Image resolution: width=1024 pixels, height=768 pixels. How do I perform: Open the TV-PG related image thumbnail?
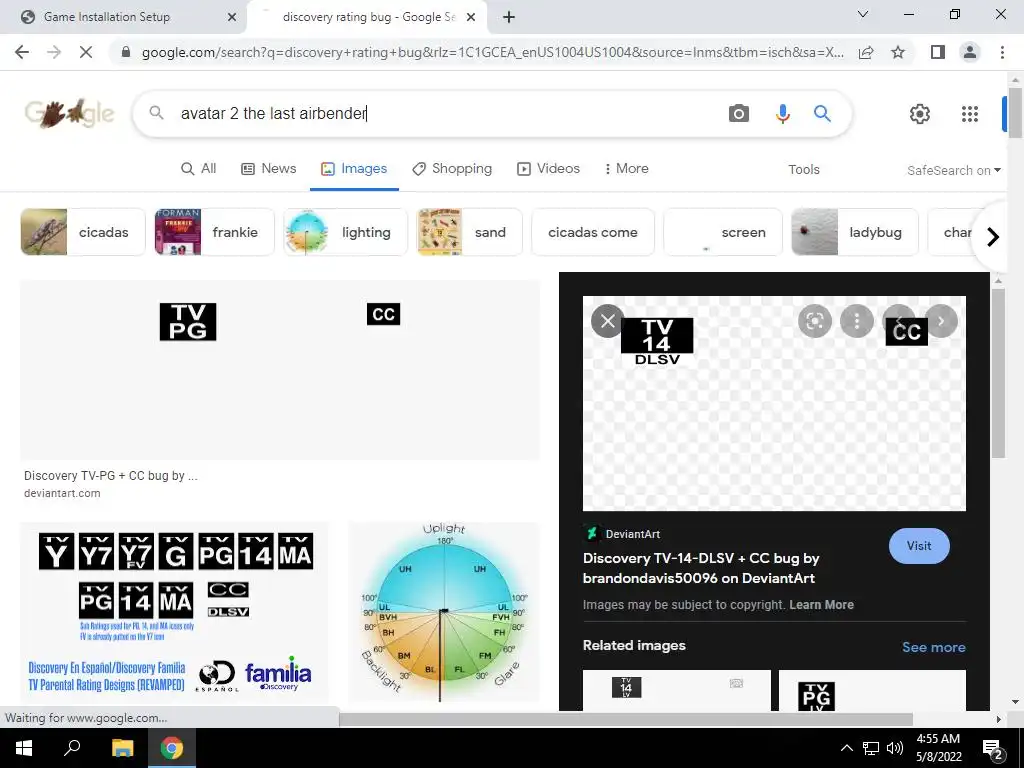tap(872, 690)
